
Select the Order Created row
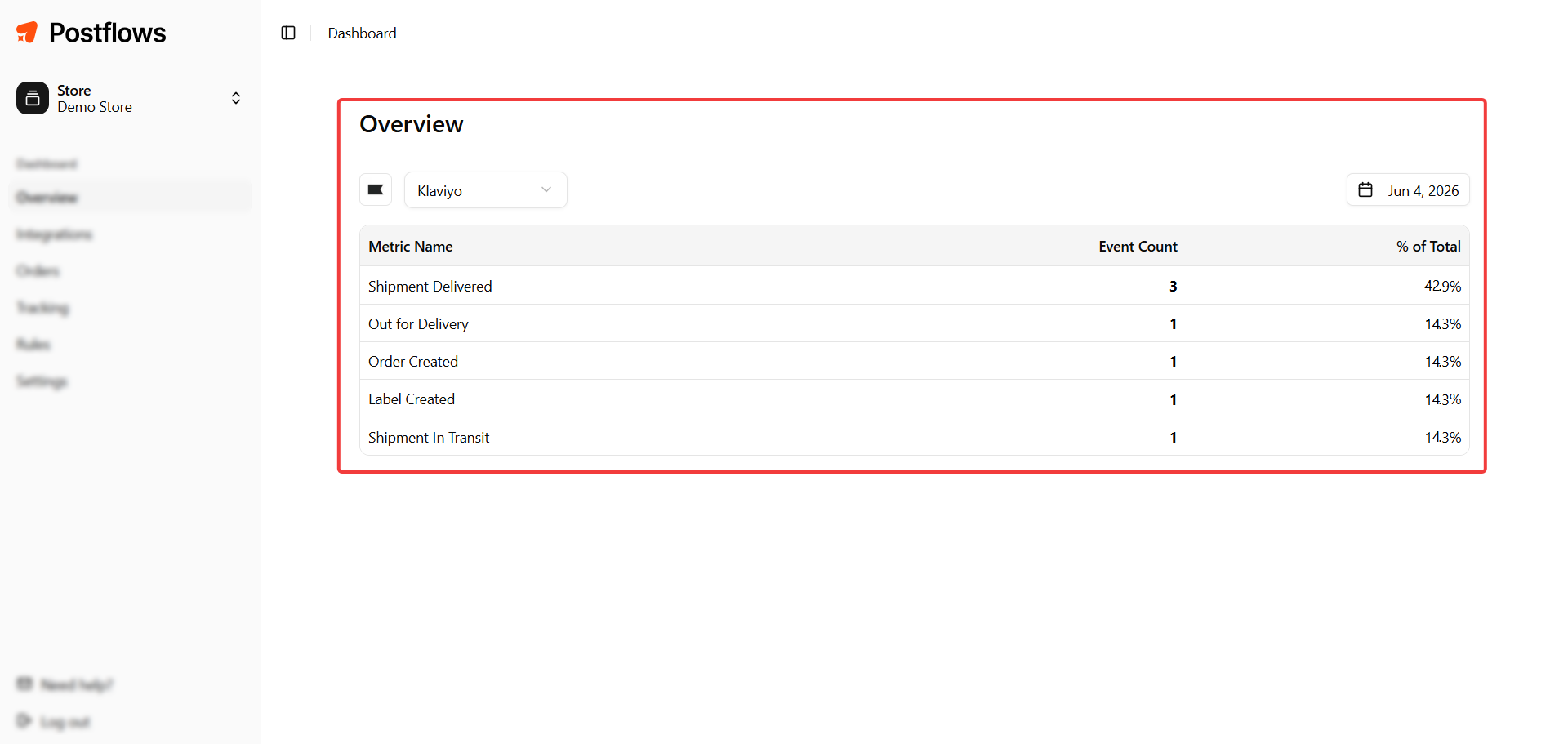[x=915, y=361]
